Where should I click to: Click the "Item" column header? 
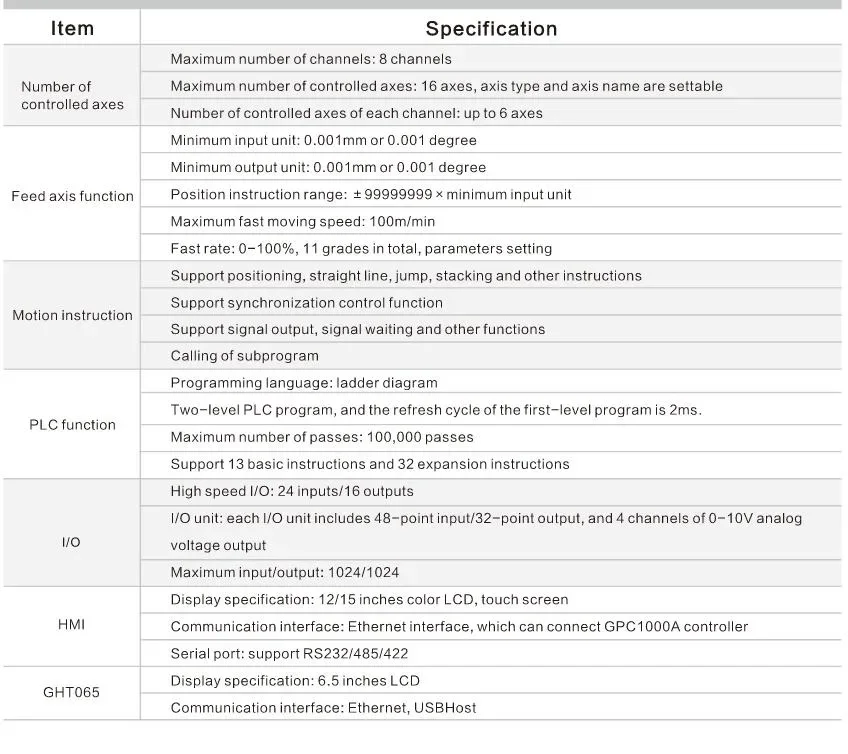tap(72, 28)
